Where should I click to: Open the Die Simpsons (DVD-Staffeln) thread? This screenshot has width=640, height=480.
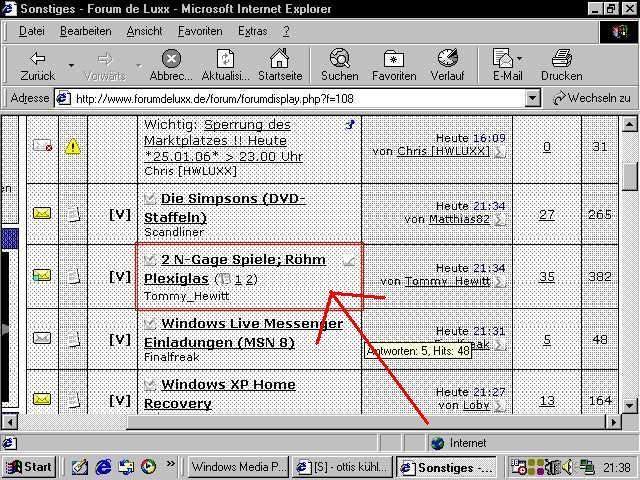225,208
